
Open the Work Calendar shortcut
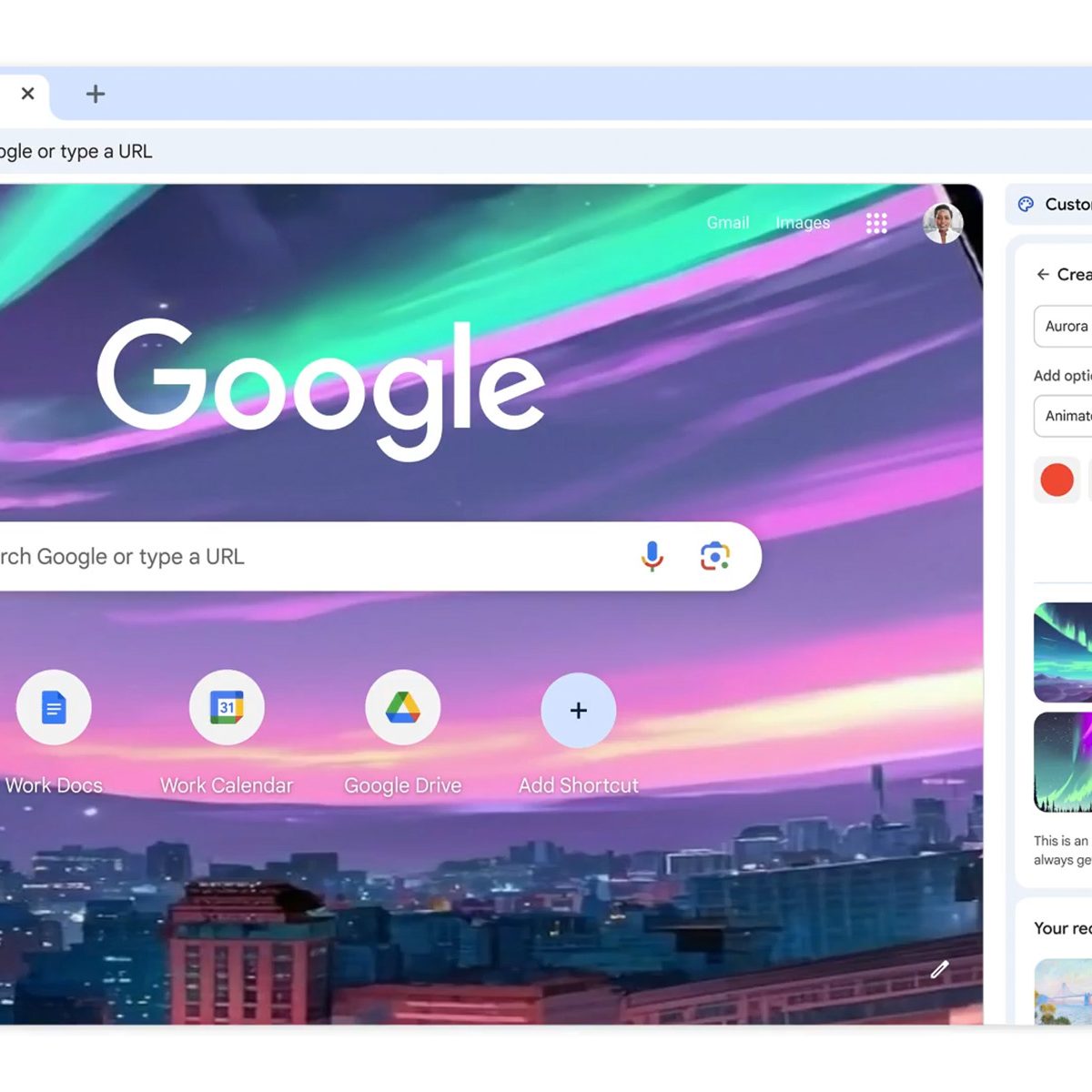227,707
